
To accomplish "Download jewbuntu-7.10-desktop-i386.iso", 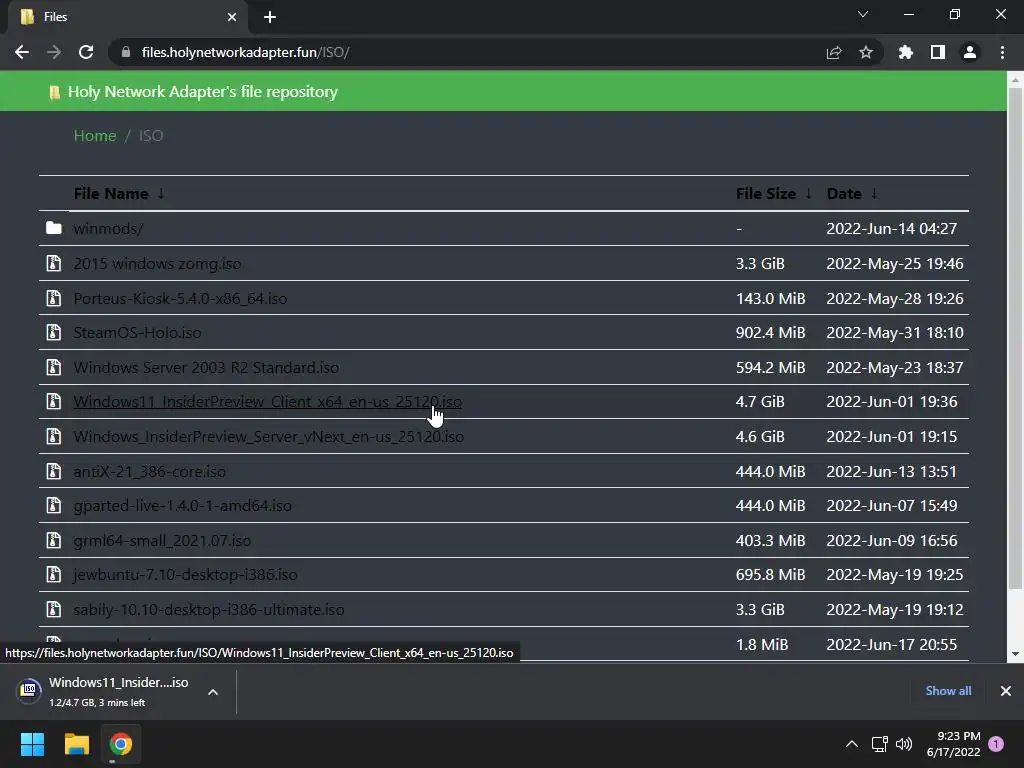I will [185, 575].
